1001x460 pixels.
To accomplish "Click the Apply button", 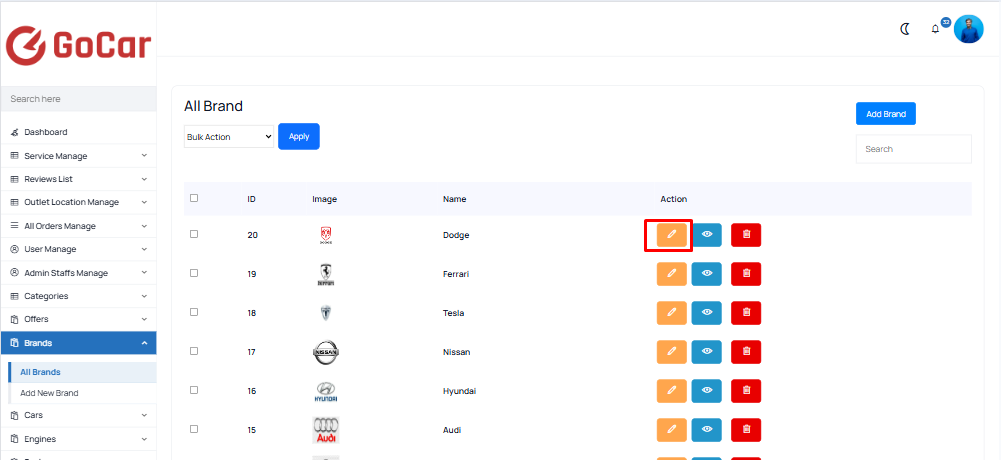I will [299, 137].
